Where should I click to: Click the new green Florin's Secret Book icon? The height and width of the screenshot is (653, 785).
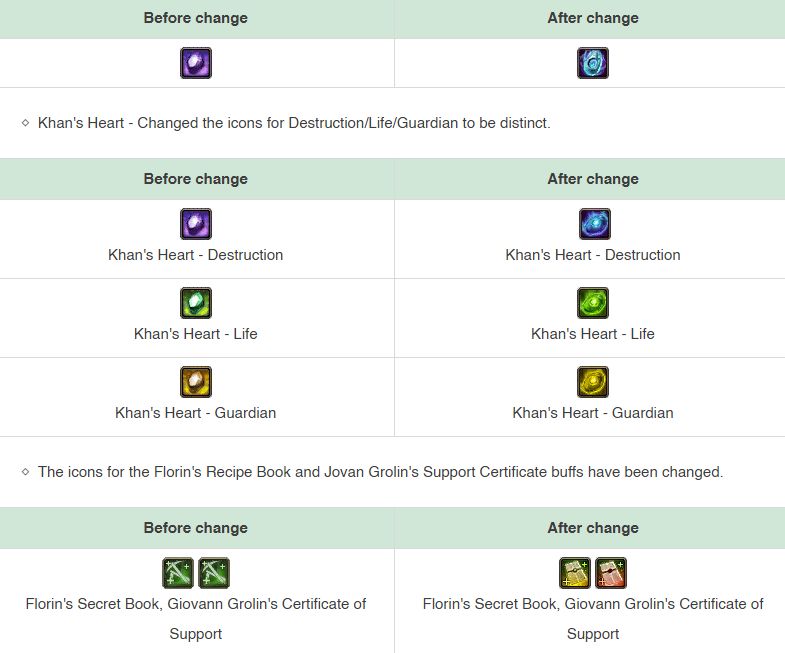coord(575,573)
